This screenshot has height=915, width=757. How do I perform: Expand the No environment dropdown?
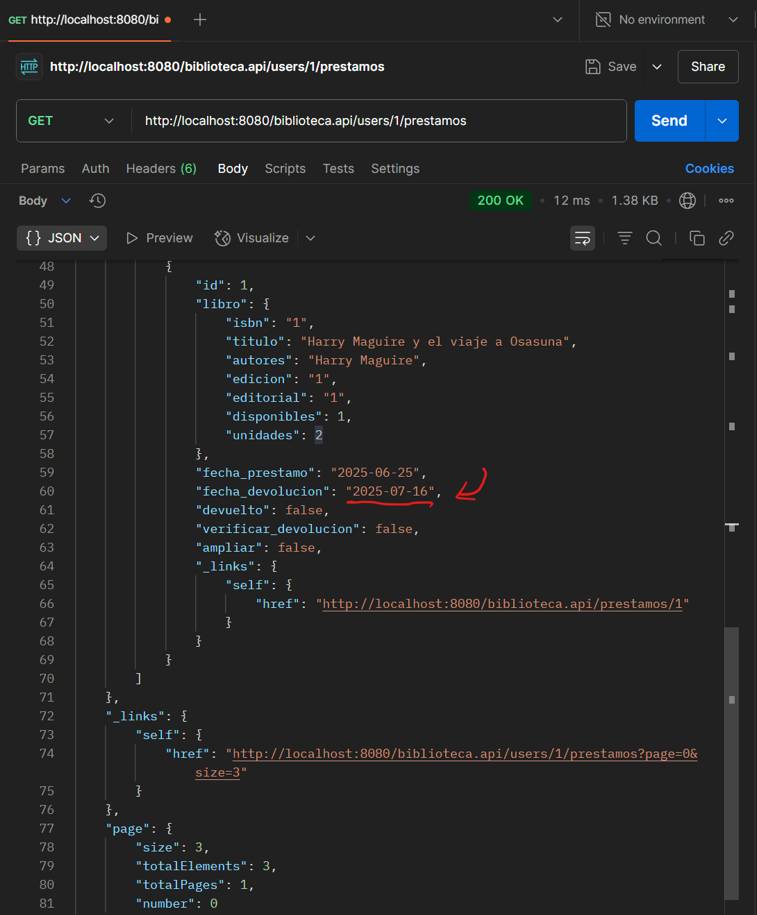733,20
